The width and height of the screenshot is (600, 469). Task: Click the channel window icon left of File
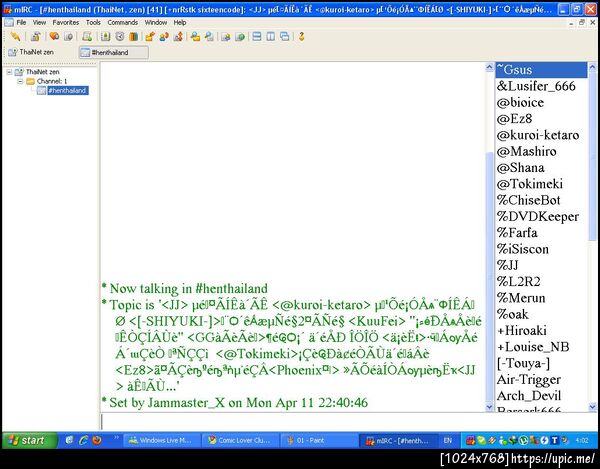(9, 23)
